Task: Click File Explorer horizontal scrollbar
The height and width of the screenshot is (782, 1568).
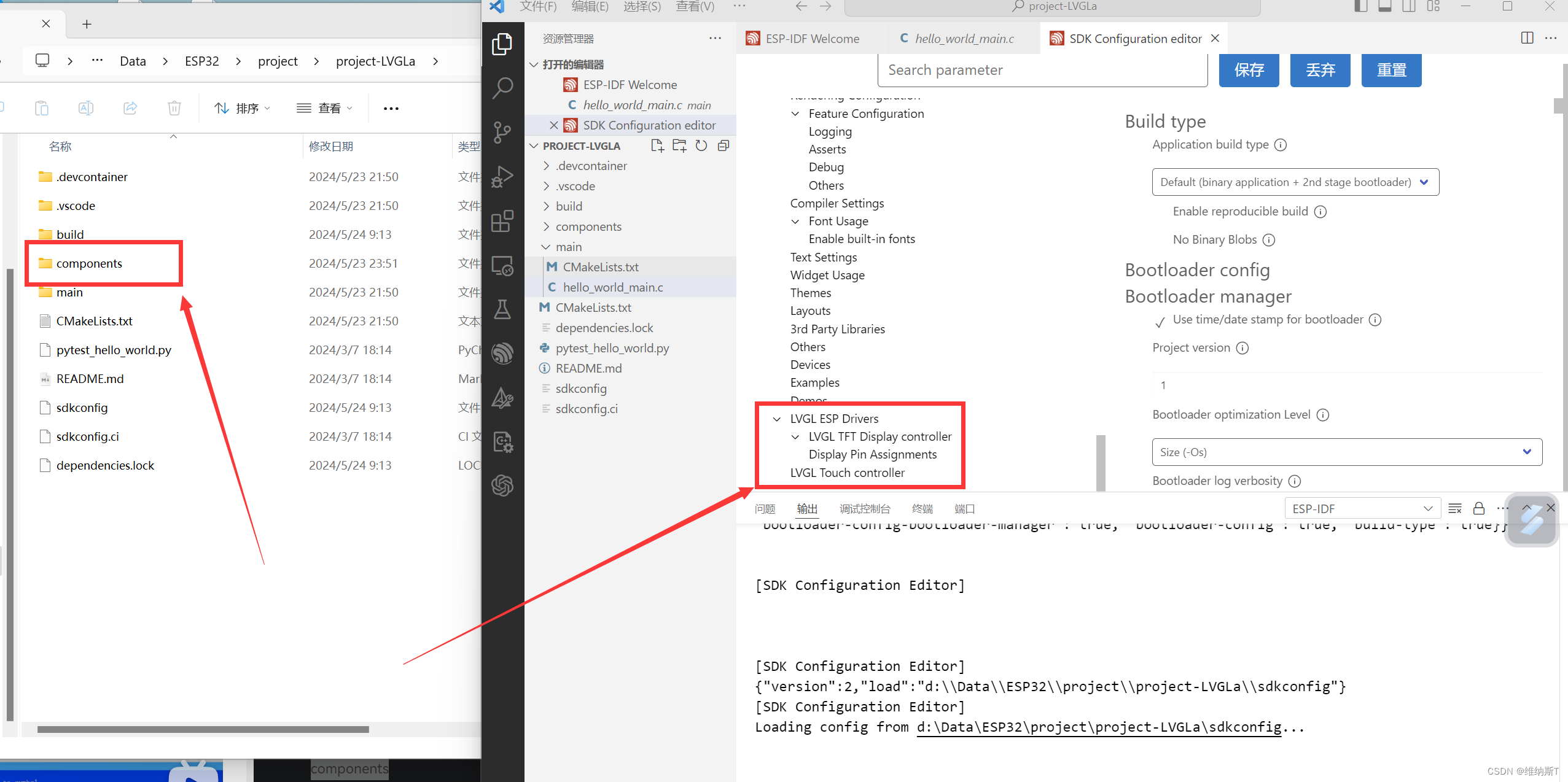Action: point(203,729)
